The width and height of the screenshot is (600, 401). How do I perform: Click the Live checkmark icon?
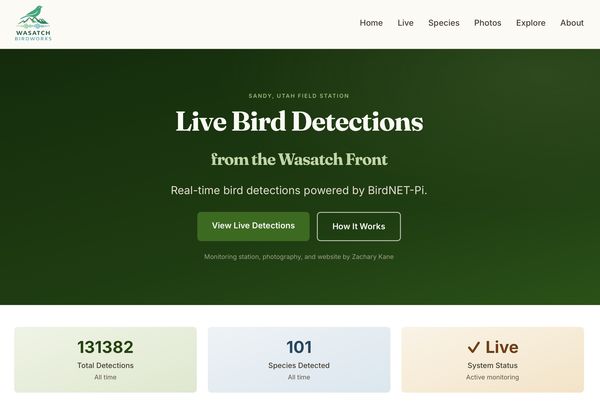click(473, 347)
